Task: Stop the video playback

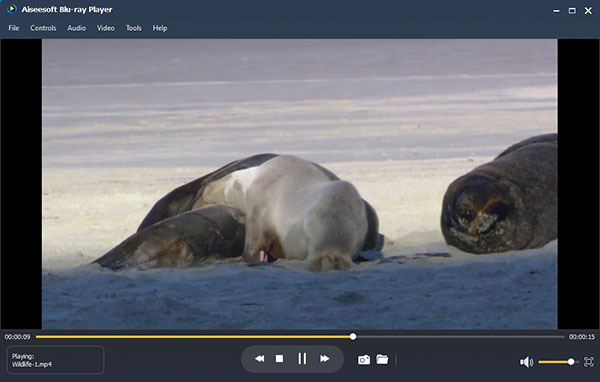Action: 279,359
